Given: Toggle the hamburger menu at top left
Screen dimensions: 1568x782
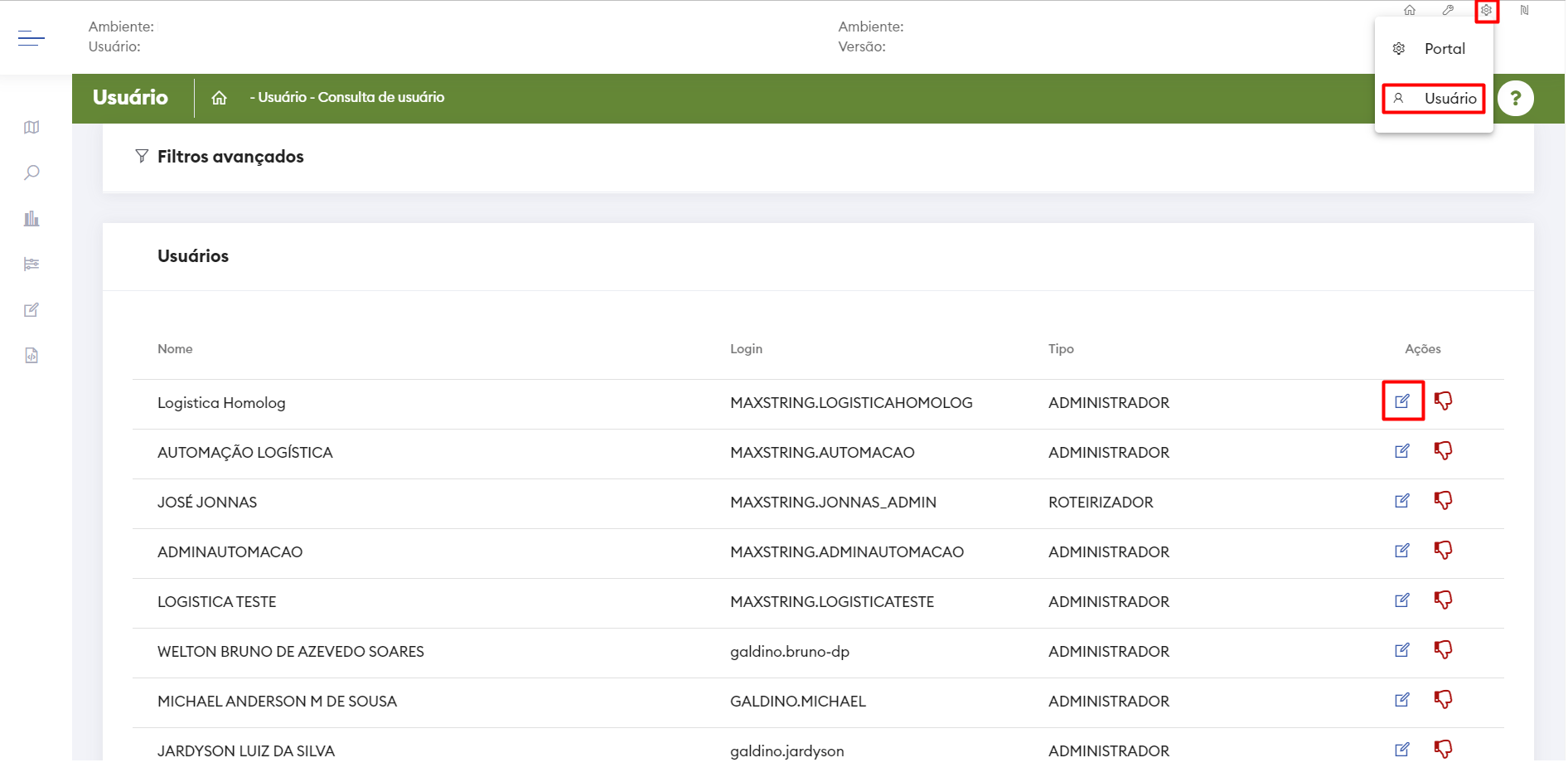Looking at the screenshot, I should (31, 38).
